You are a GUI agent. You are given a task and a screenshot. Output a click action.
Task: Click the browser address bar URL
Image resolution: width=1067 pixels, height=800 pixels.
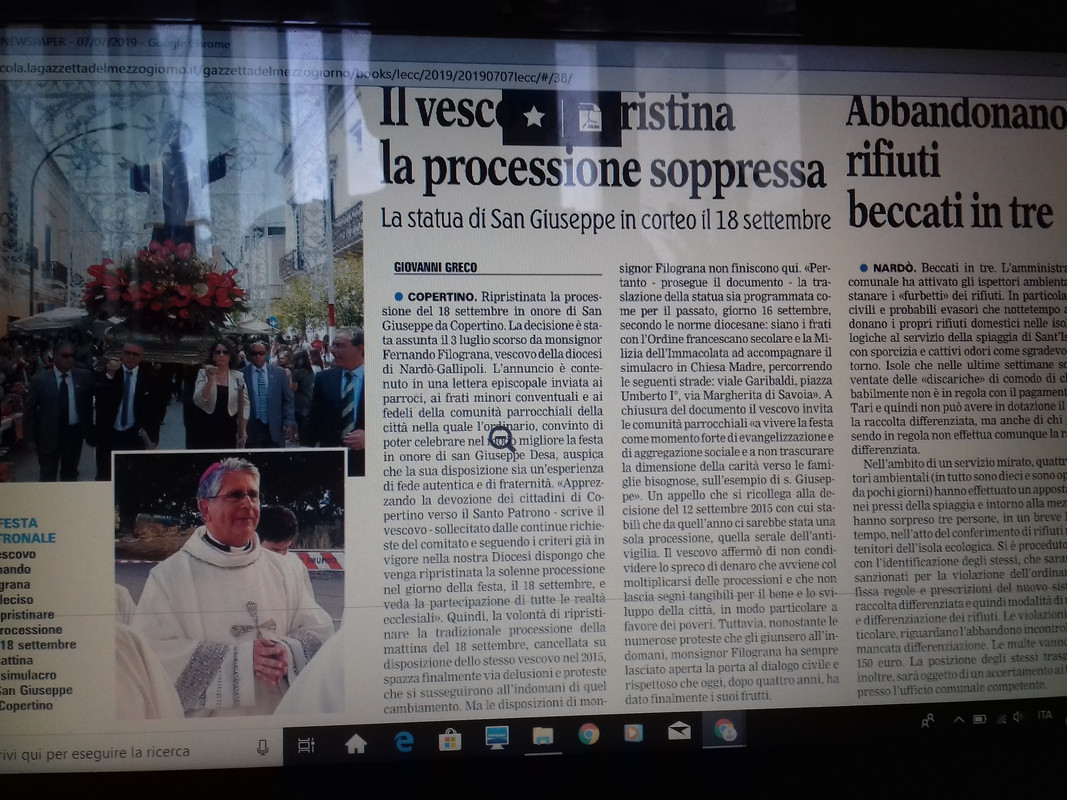[286, 71]
